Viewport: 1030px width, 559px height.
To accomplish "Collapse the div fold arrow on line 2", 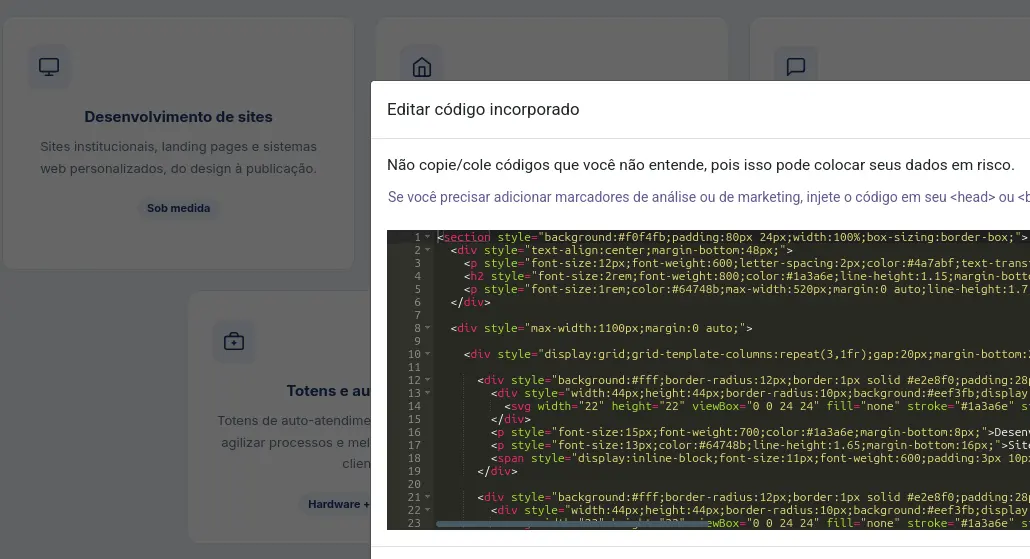I will (x=428, y=250).
